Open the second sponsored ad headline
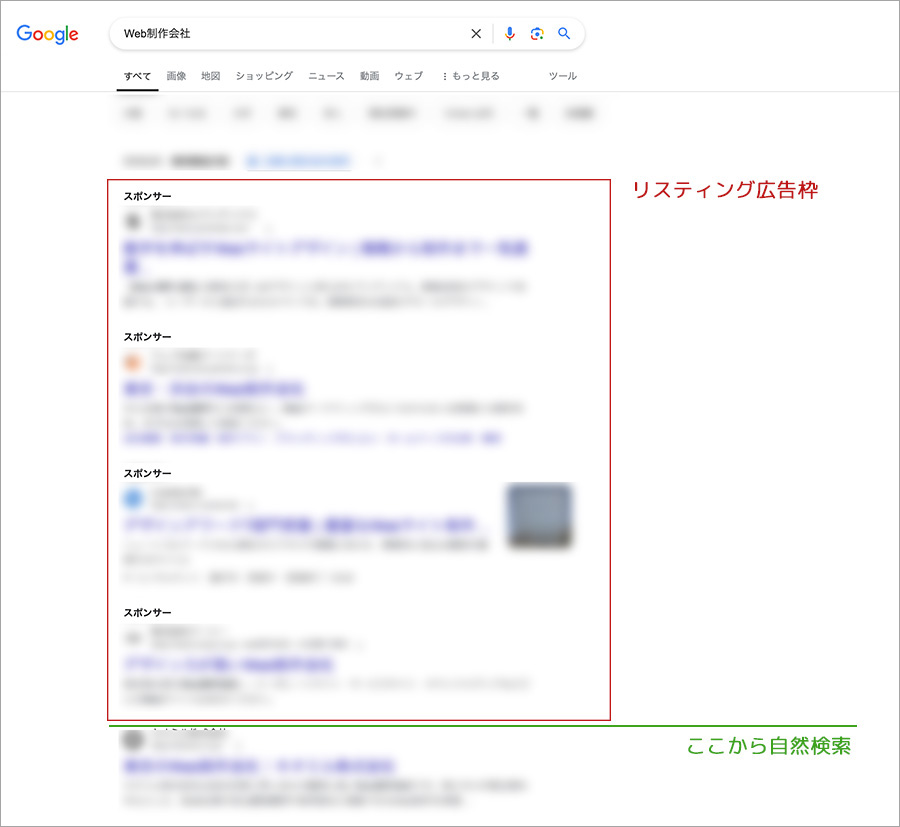Screen dimensions: 900x827 click(214, 388)
